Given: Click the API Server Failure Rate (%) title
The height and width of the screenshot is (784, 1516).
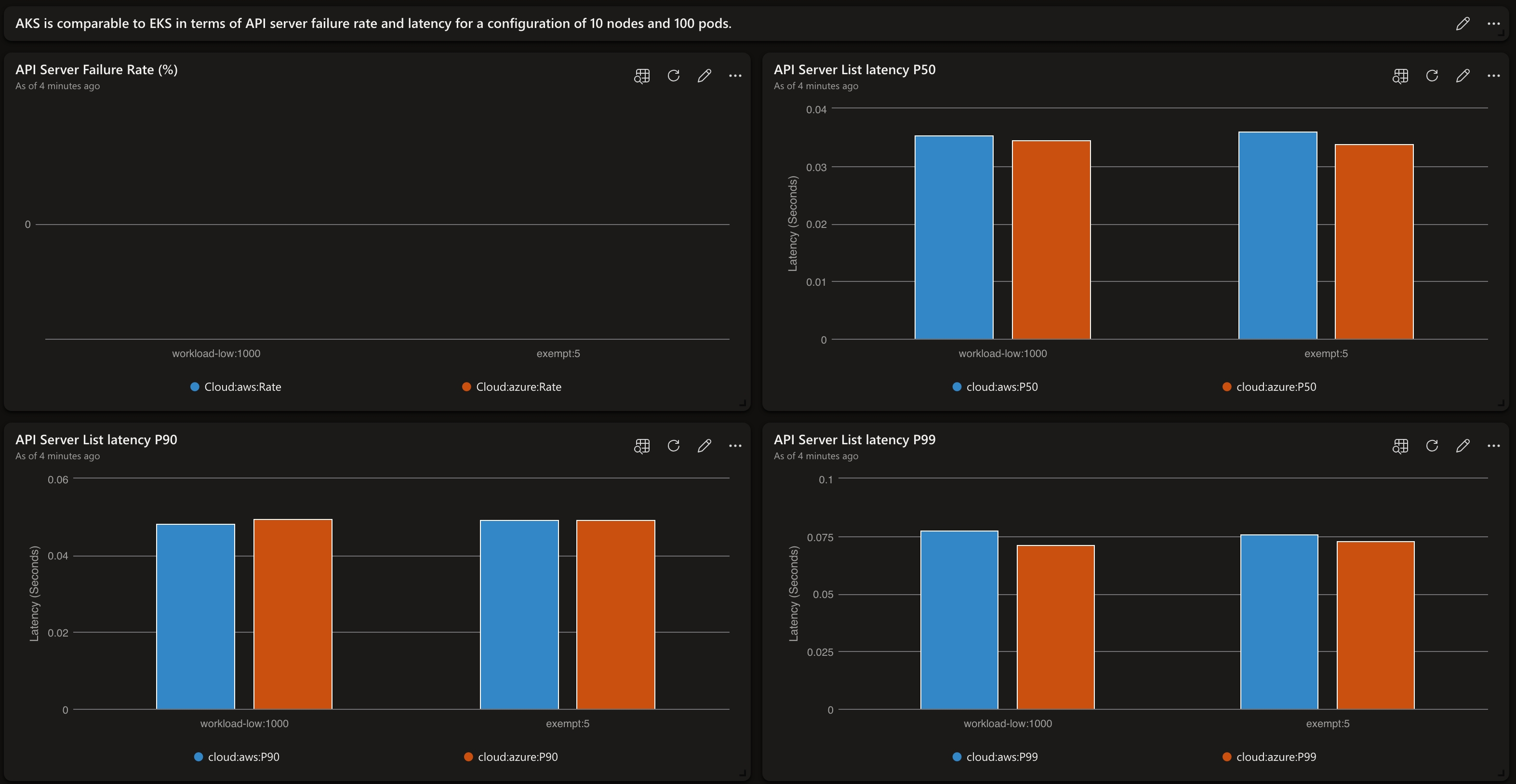Looking at the screenshot, I should (96, 69).
